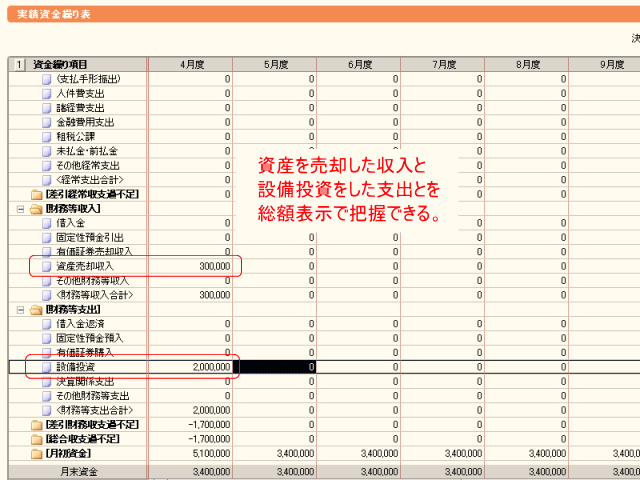Click the document icon beside 租税公課
Screen dimensions: 640x480
47,137
